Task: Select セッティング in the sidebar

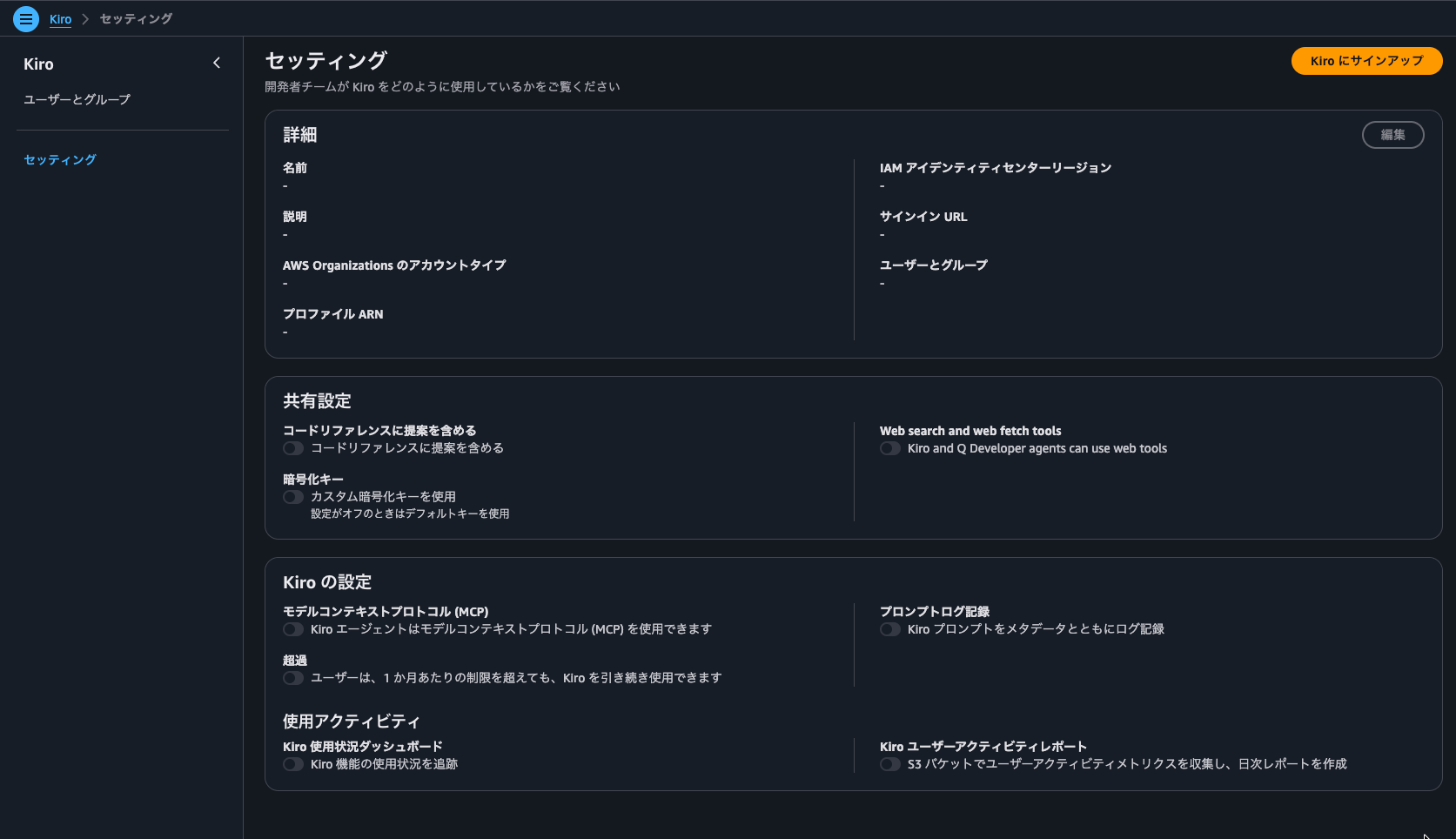Action: click(x=60, y=159)
